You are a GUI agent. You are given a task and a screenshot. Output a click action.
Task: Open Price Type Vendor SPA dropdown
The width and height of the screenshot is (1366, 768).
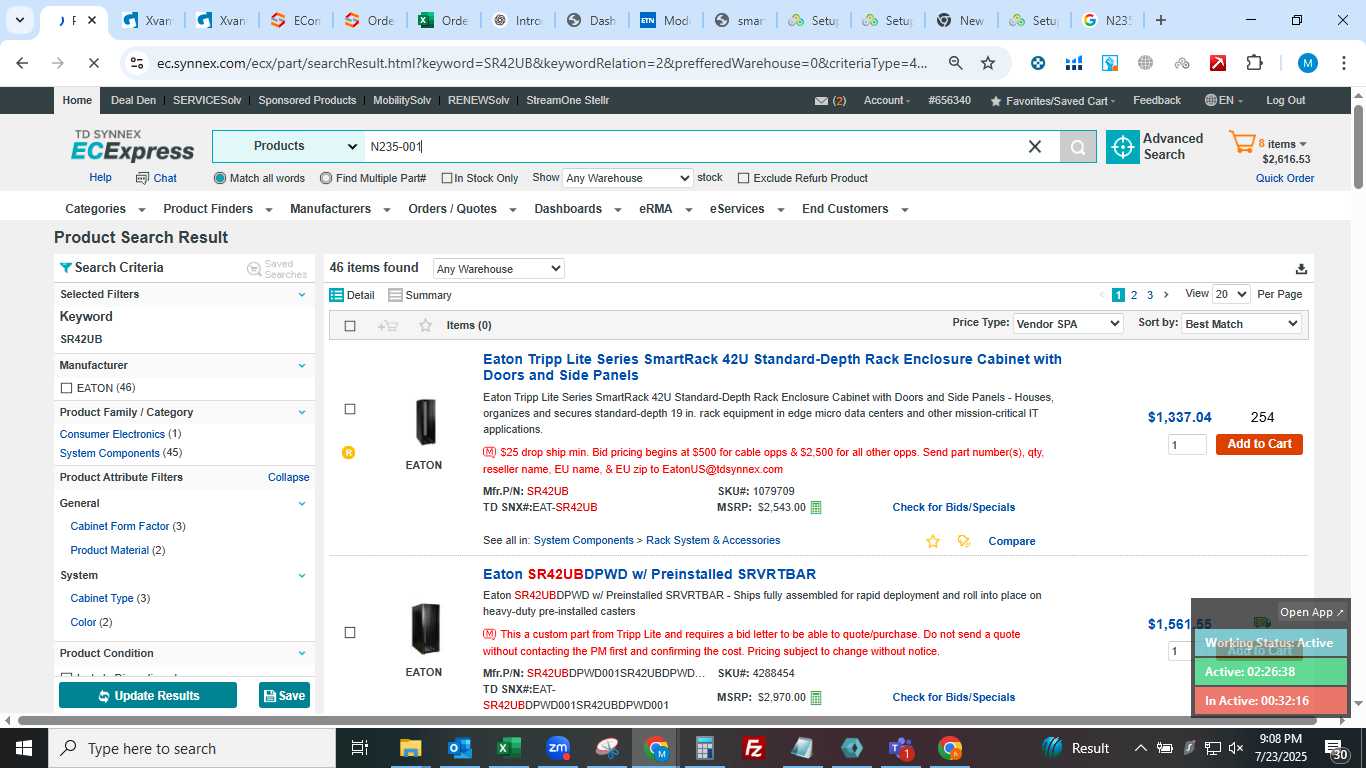pyautogui.click(x=1067, y=324)
